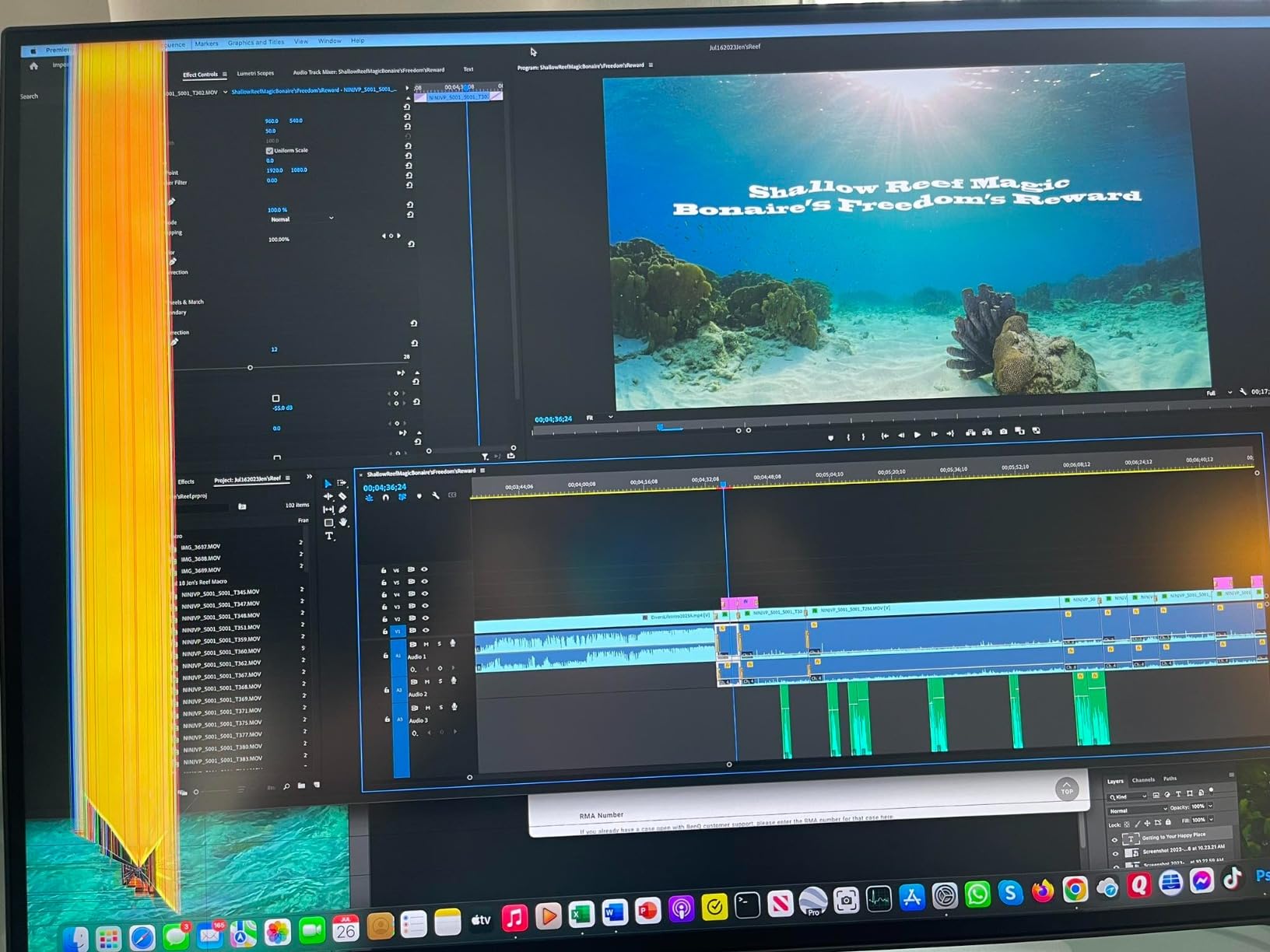Click the voice-over record microphone on Audio 1
Viewport: 1270px width, 952px height.
coord(454,643)
